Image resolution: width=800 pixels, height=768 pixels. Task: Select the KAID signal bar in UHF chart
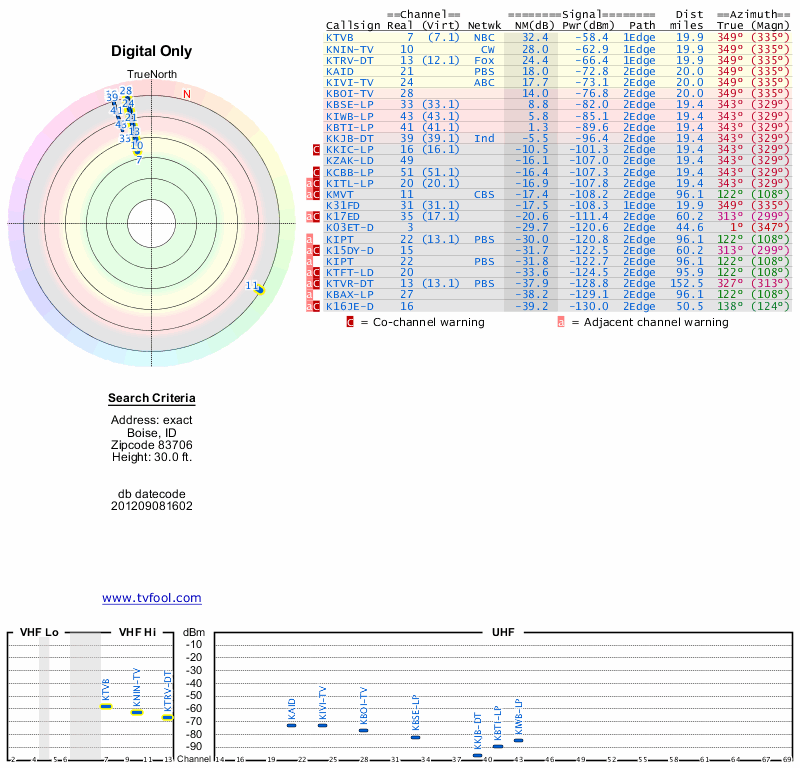[x=291, y=725]
